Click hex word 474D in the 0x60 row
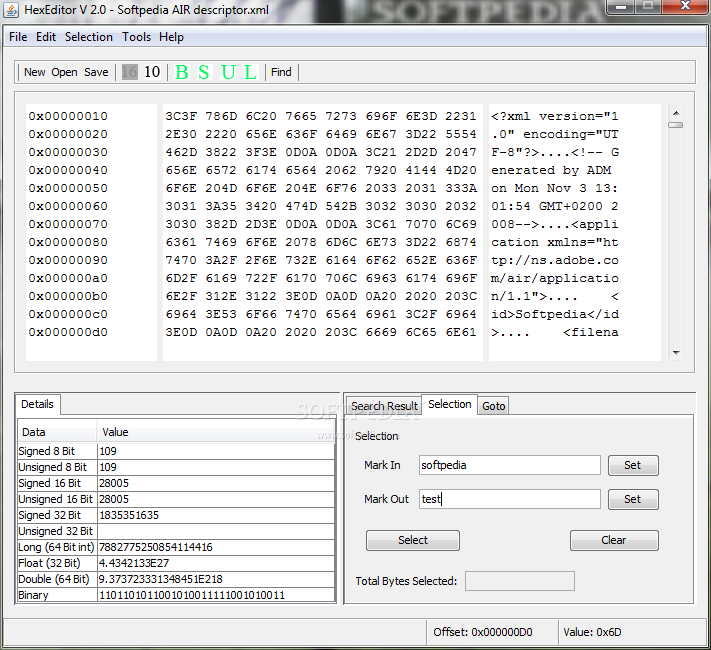Screen dimensions: 711x650 point(301,206)
